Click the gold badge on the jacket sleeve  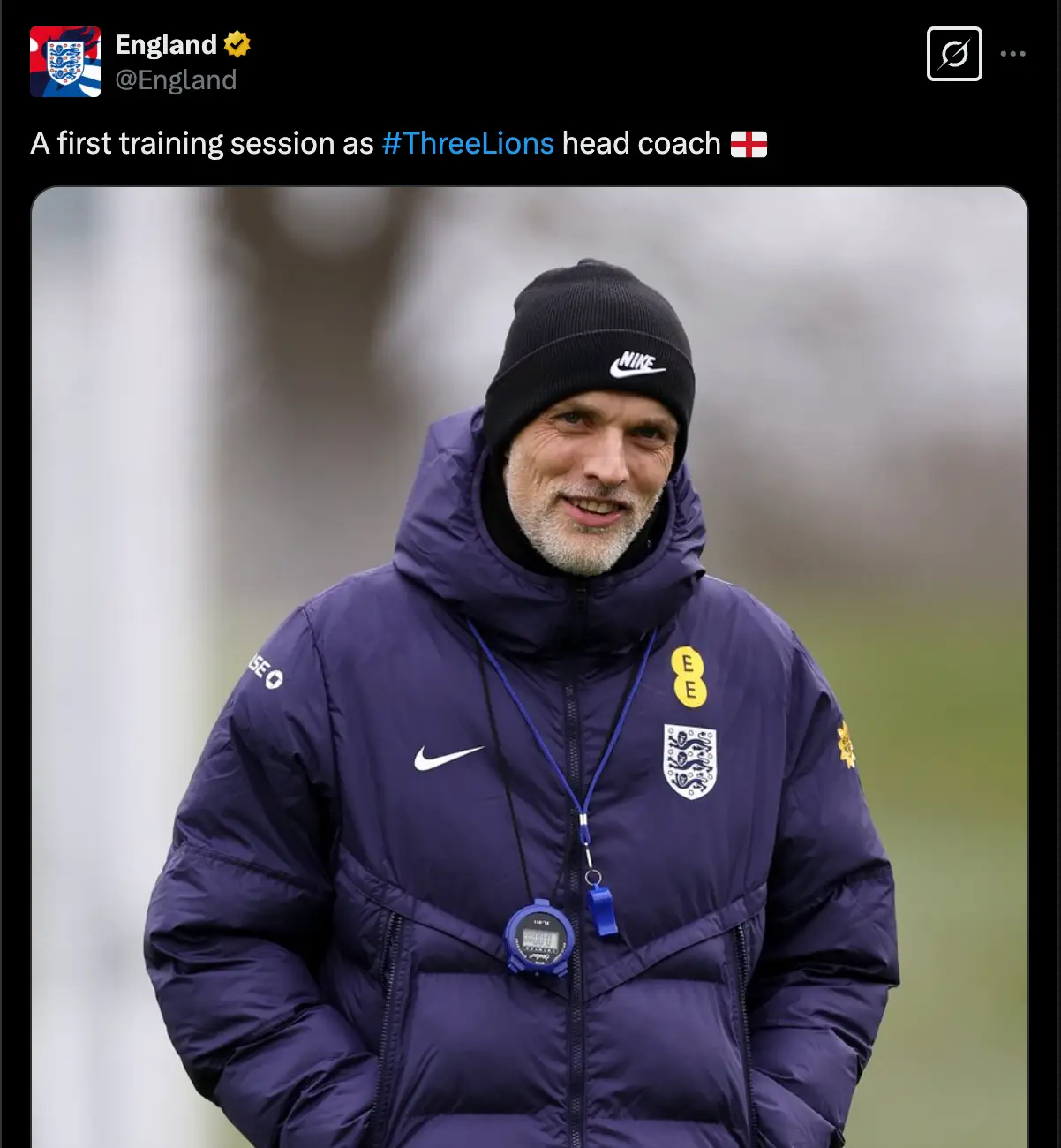pos(845,742)
